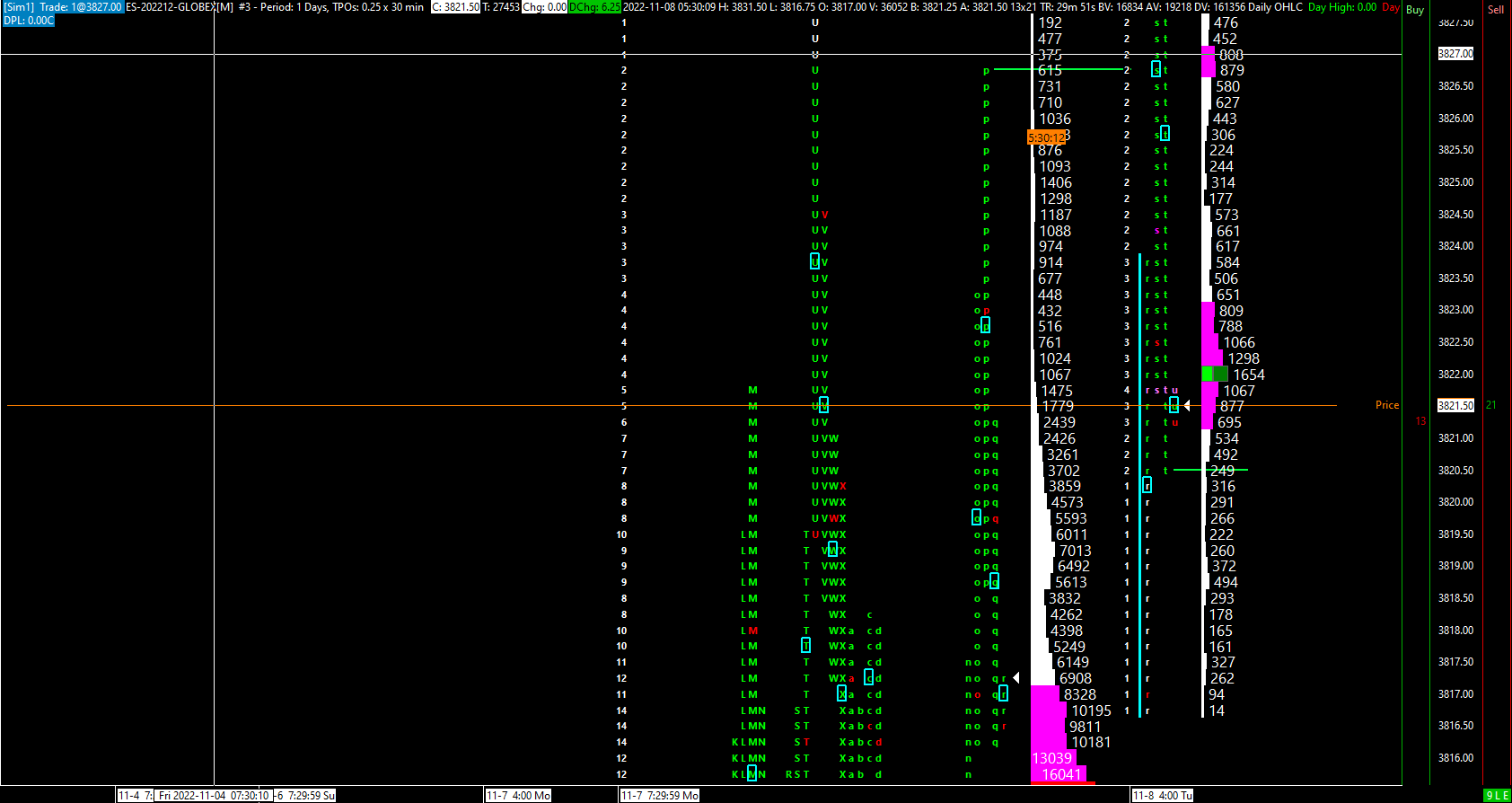Click the C: 3821.50 close value
1512x803 pixels.
455,7
